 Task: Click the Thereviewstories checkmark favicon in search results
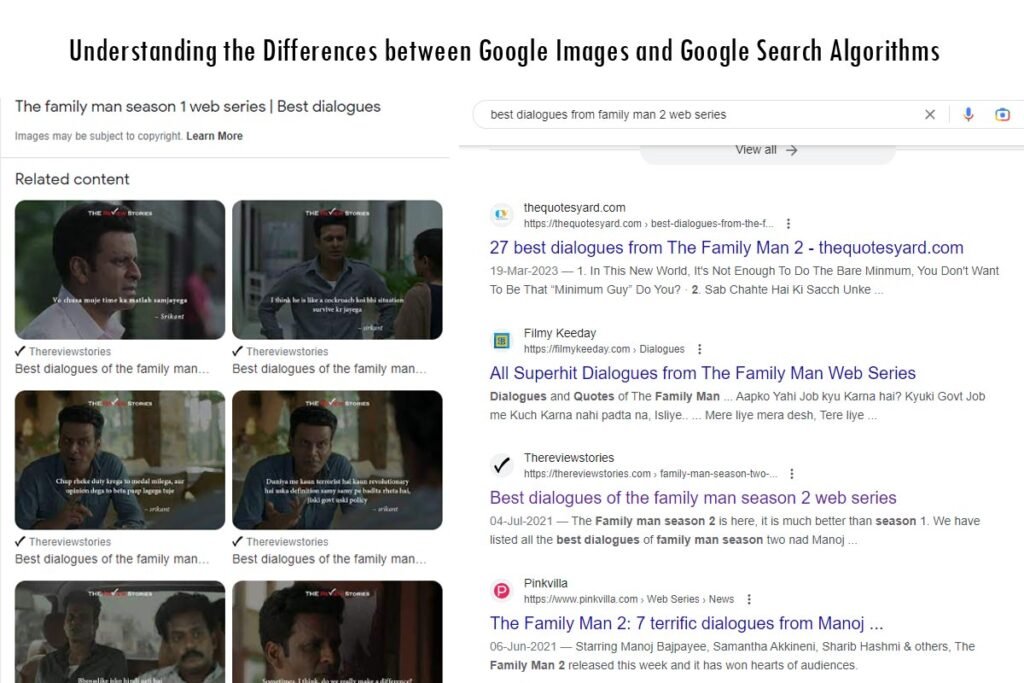500,465
